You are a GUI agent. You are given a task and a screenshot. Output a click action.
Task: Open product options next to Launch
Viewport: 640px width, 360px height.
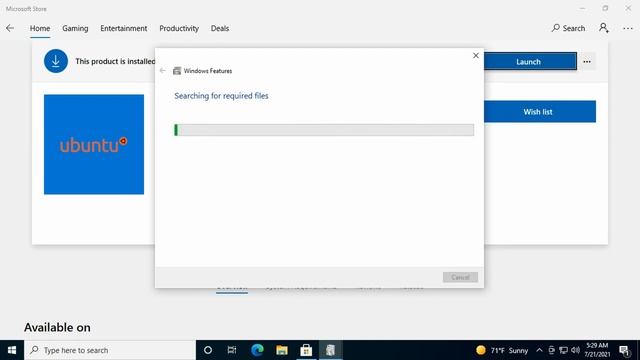coord(587,62)
